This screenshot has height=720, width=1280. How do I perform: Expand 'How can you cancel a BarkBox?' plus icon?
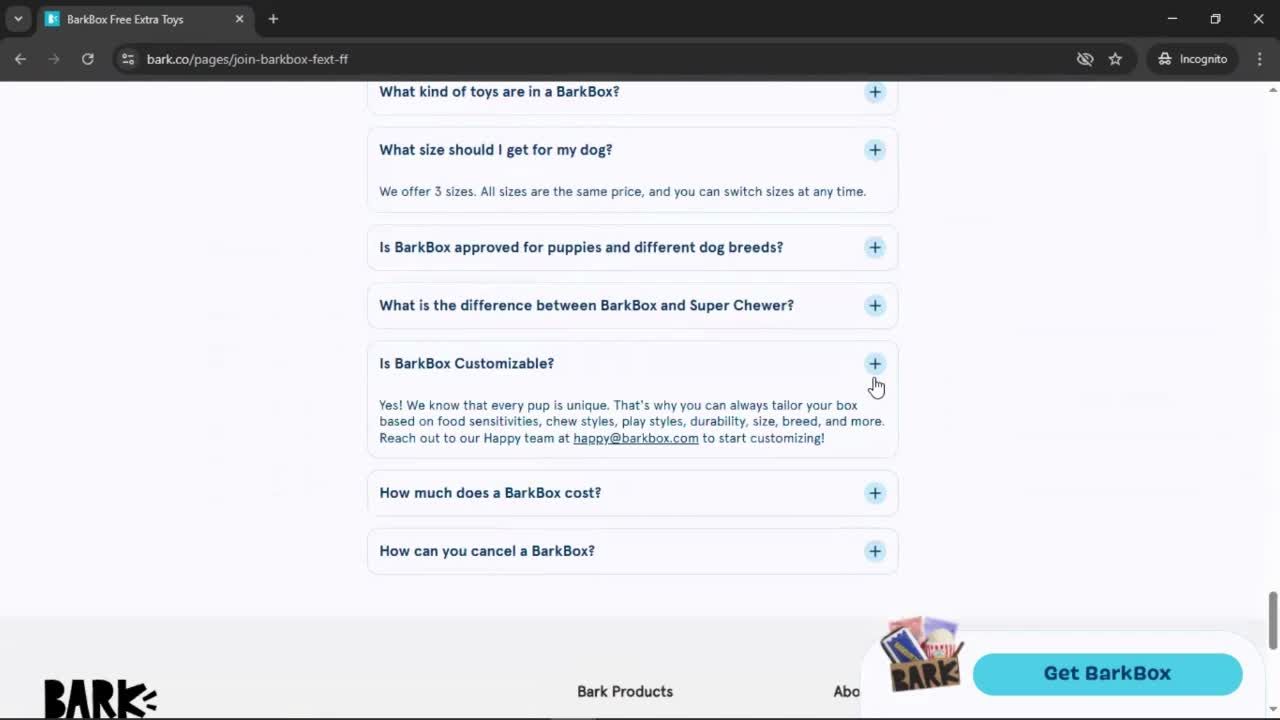pyautogui.click(x=875, y=551)
